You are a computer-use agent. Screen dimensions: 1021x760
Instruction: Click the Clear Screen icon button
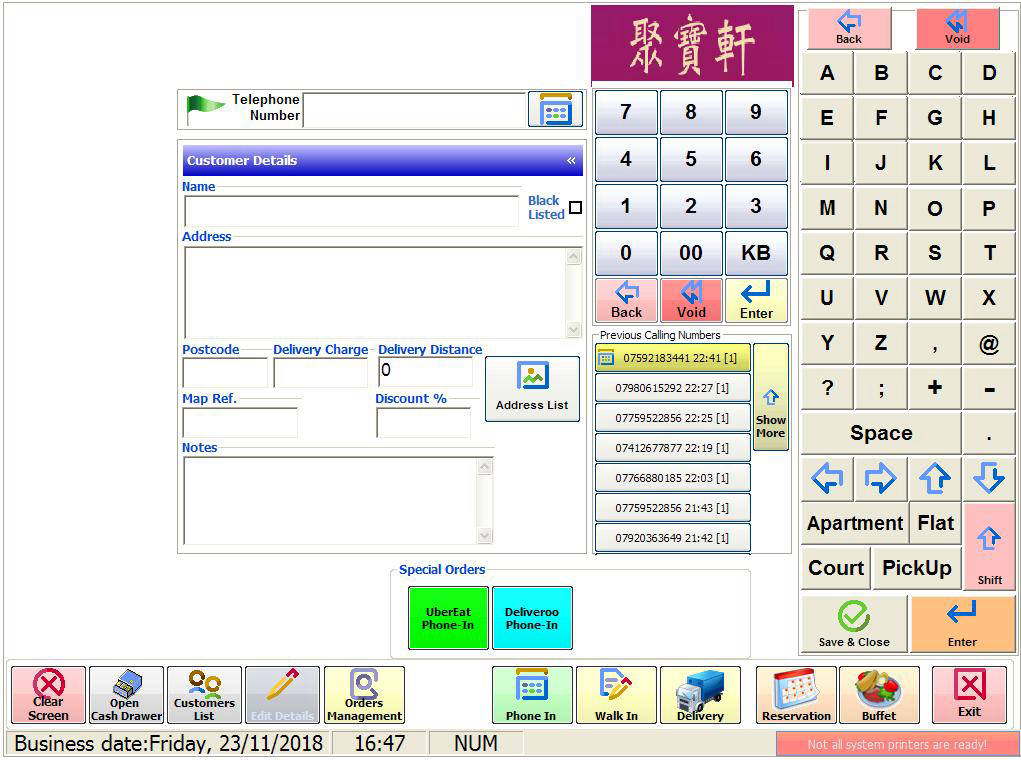[48, 694]
